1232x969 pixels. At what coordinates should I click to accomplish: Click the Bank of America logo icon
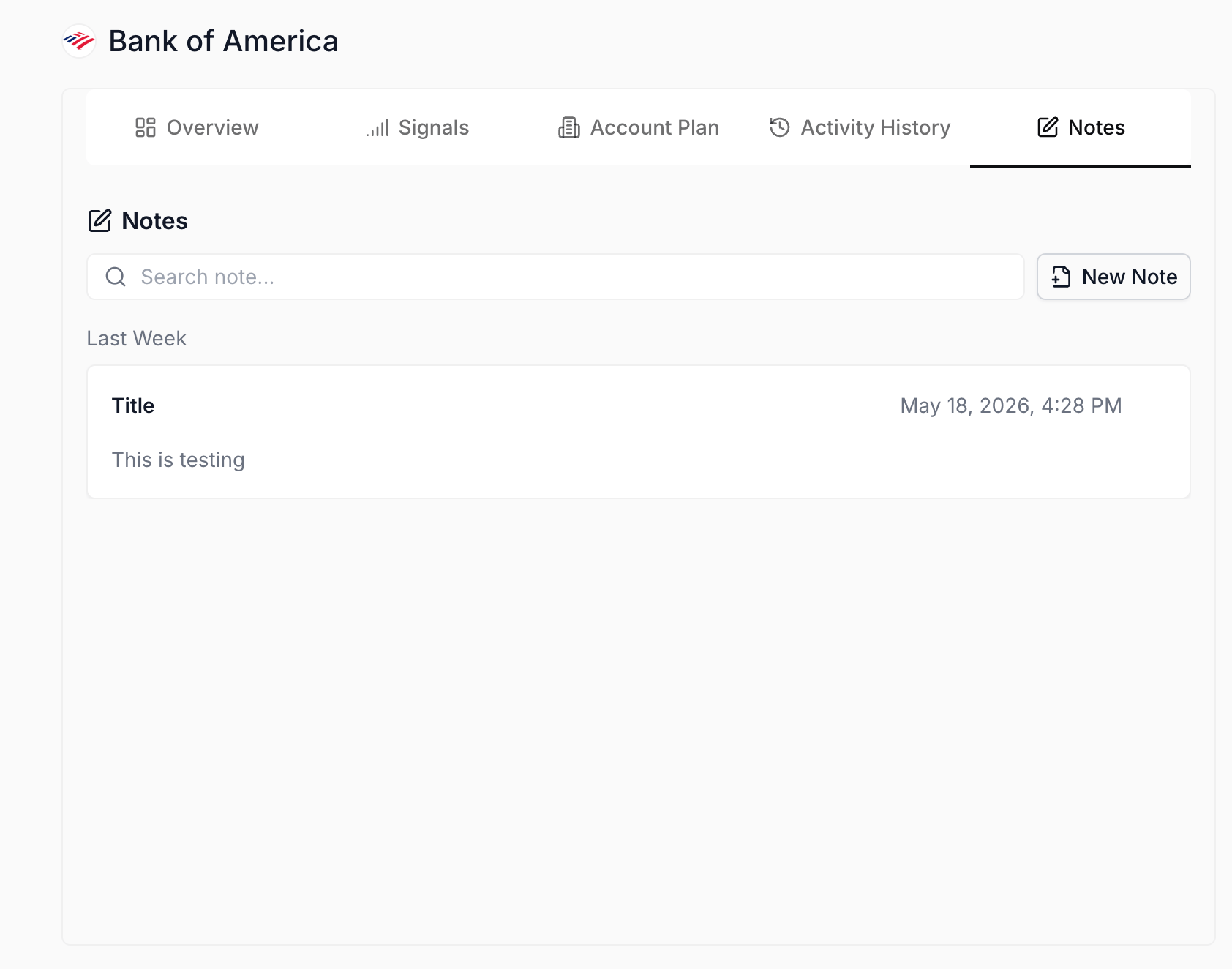(79, 41)
